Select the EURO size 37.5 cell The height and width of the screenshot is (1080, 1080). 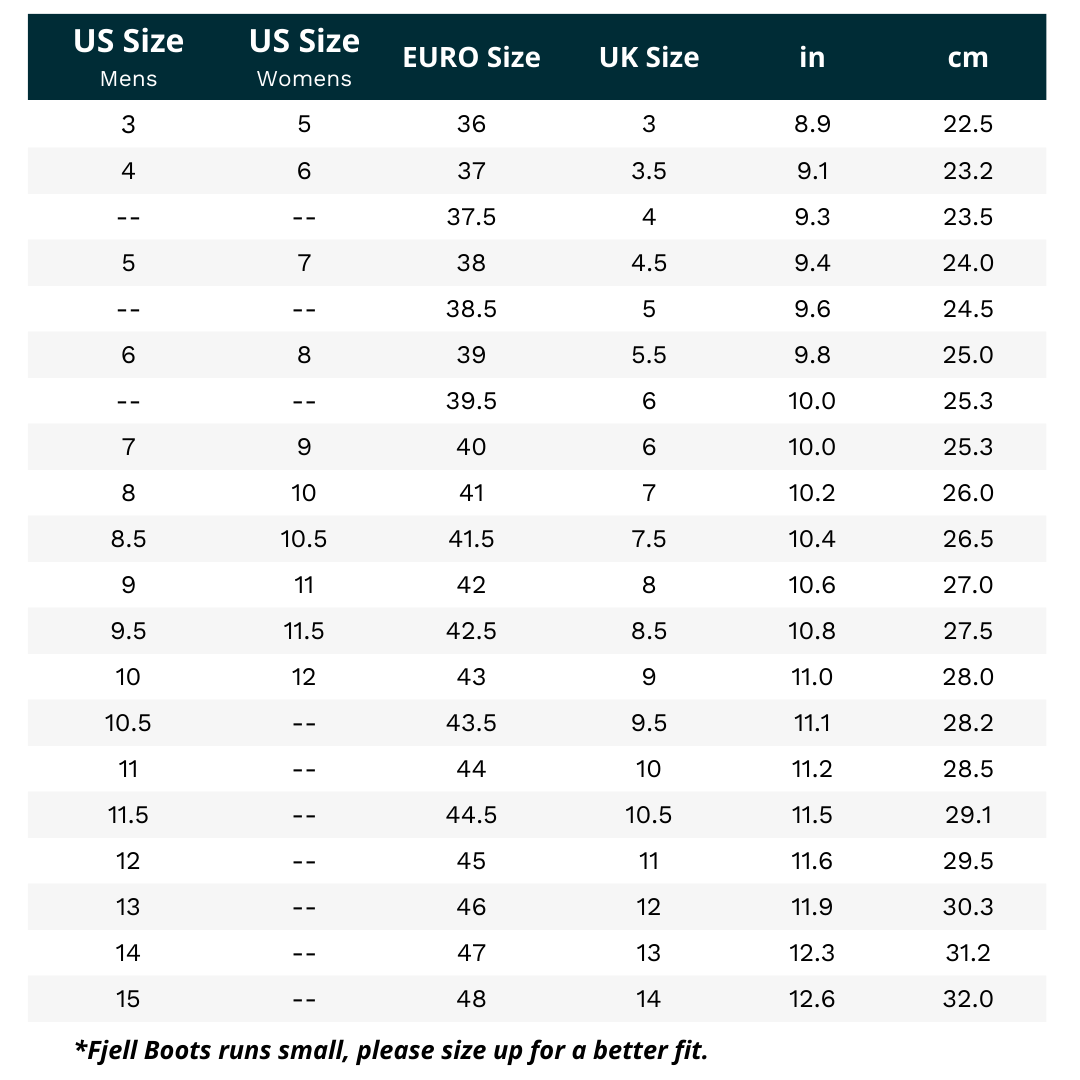(471, 217)
